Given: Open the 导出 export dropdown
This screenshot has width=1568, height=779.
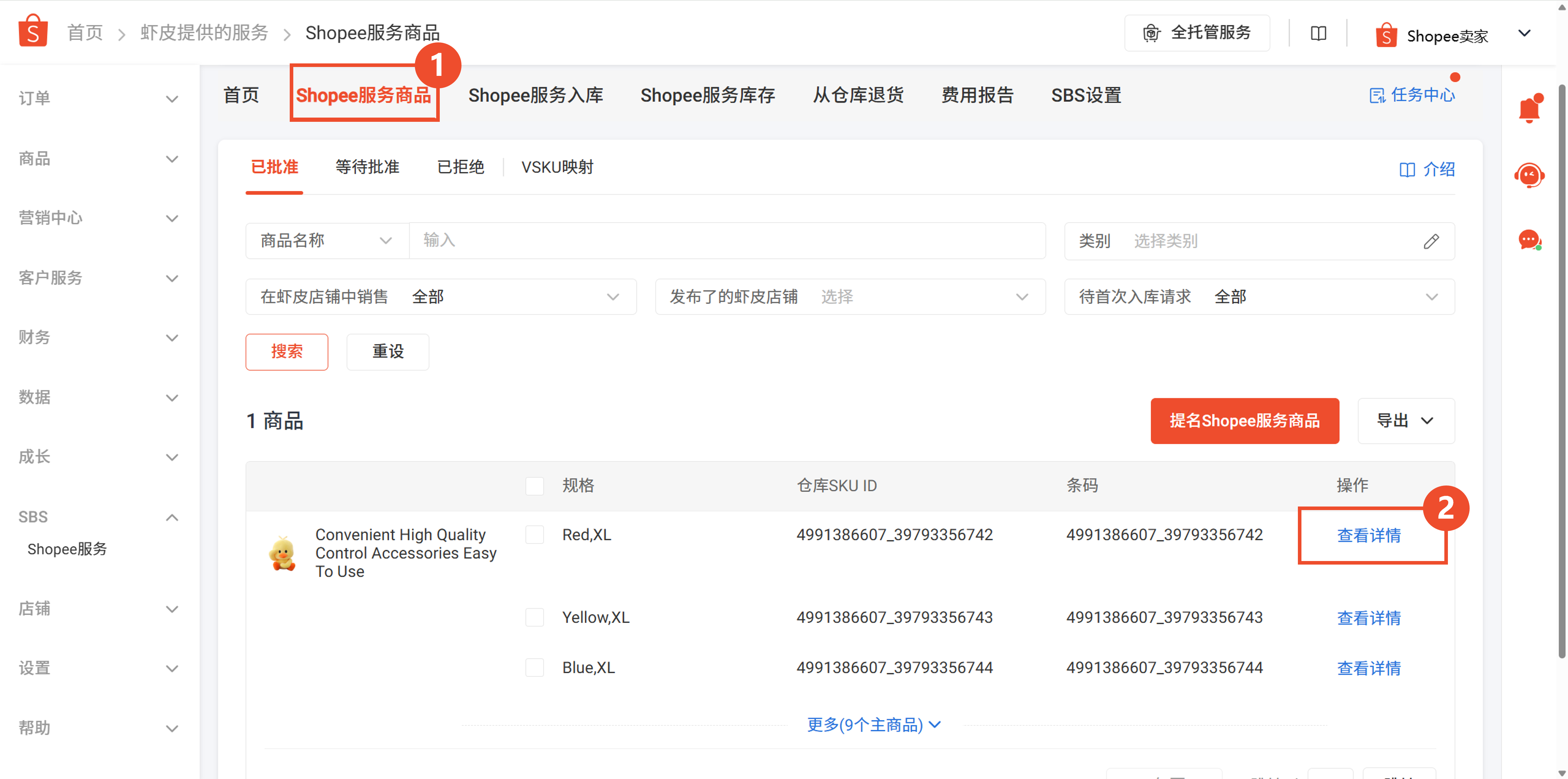Looking at the screenshot, I should pyautogui.click(x=1405, y=421).
